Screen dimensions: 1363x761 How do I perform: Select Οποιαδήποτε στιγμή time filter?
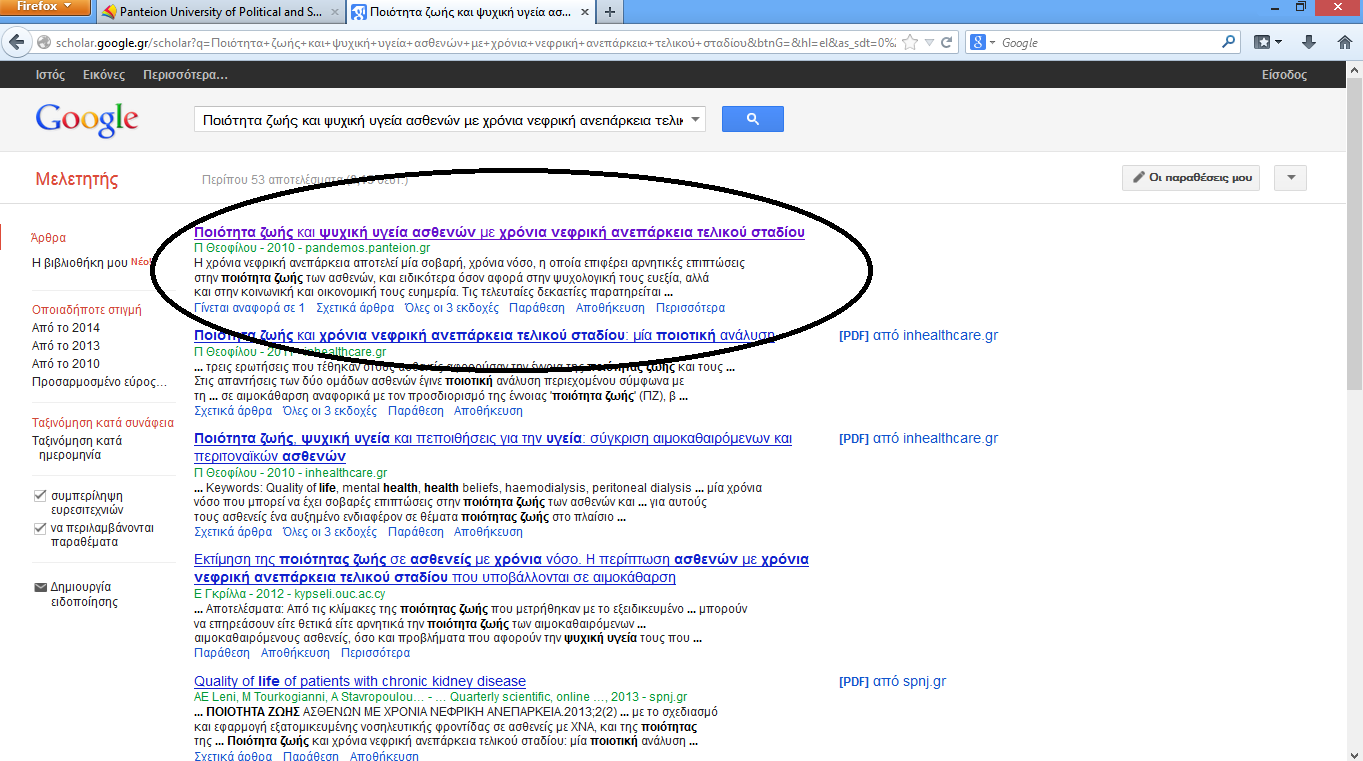click(x=87, y=310)
